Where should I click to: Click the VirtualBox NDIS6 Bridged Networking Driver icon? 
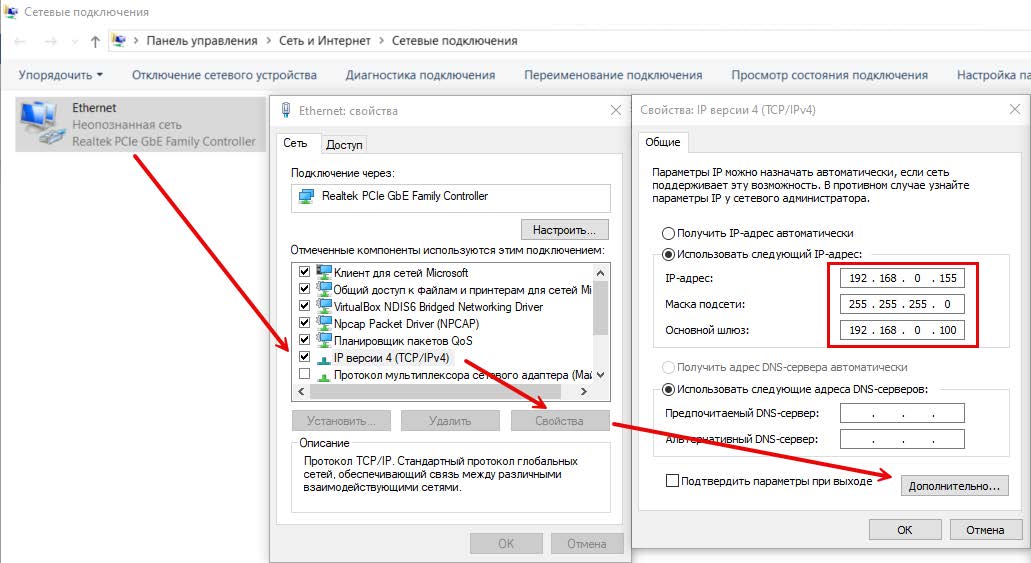pyautogui.click(x=324, y=306)
